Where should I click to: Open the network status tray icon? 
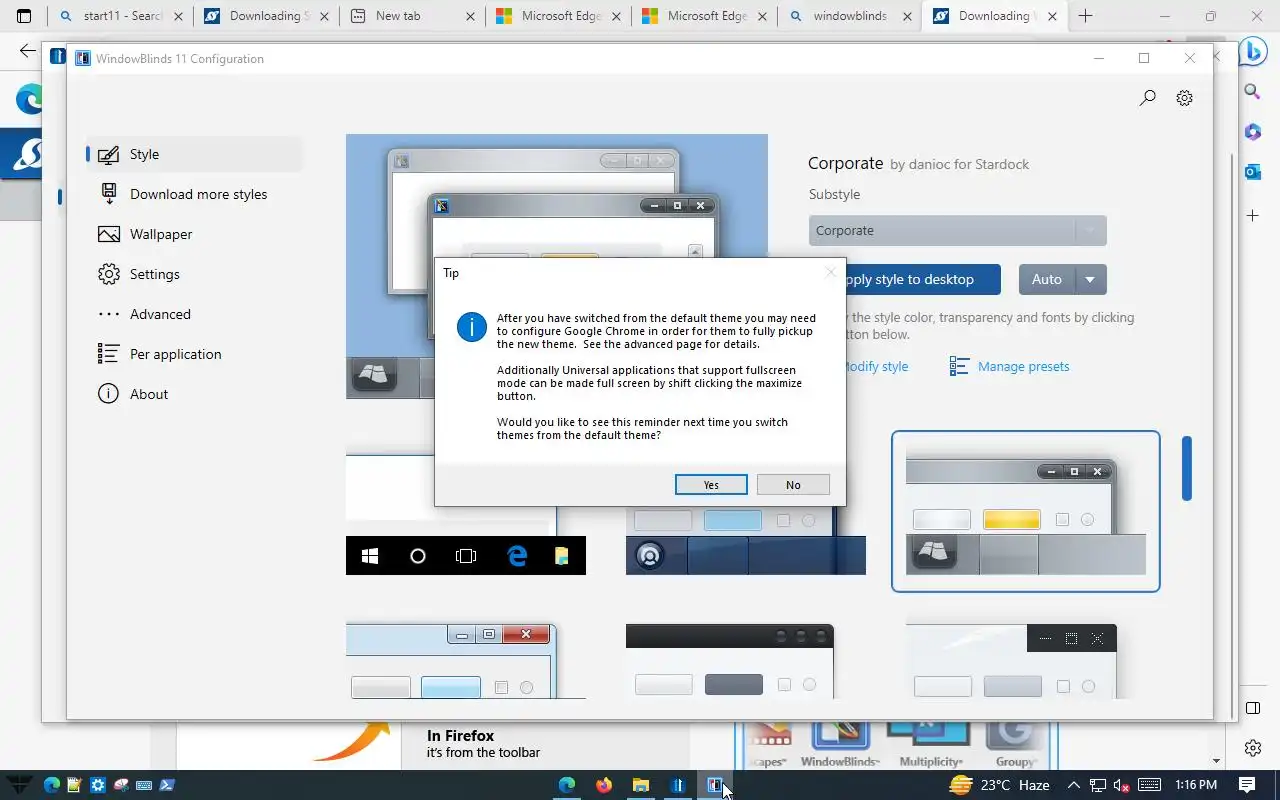coord(1097,785)
